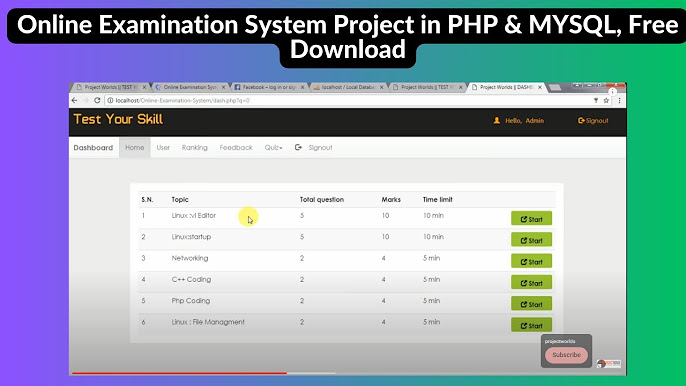Viewport: 686px width, 386px height.
Task: Click the URL address bar field
Action: pyautogui.click(x=350, y=100)
